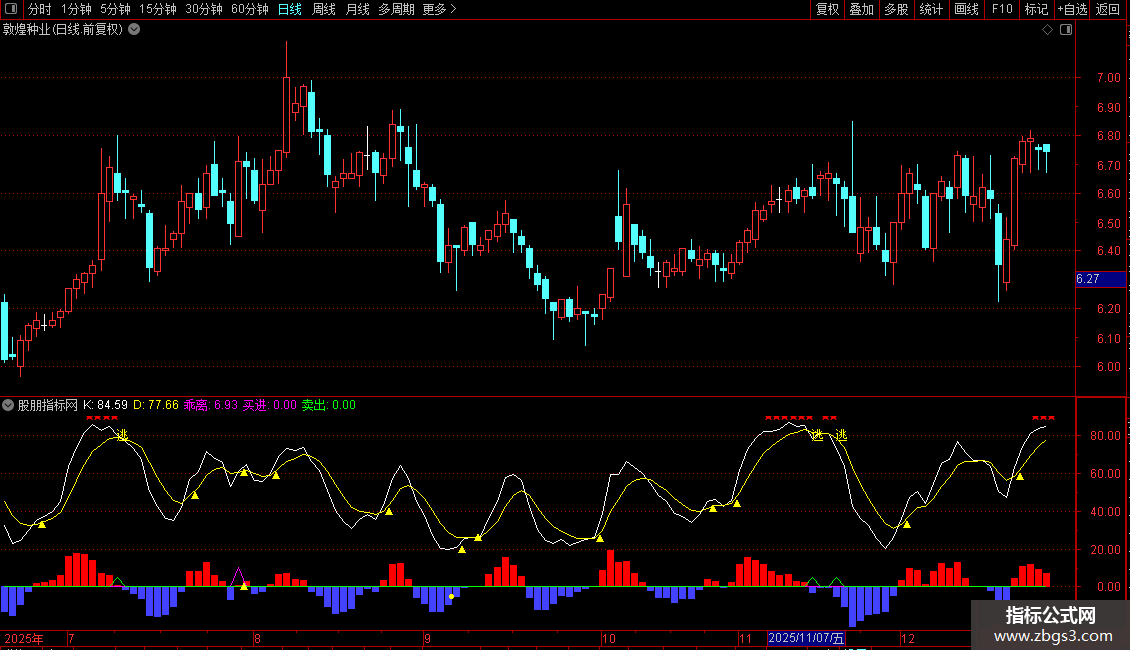Open the indicator settings circle icon
Image resolution: width=1130 pixels, height=650 pixels.
[x=8, y=405]
